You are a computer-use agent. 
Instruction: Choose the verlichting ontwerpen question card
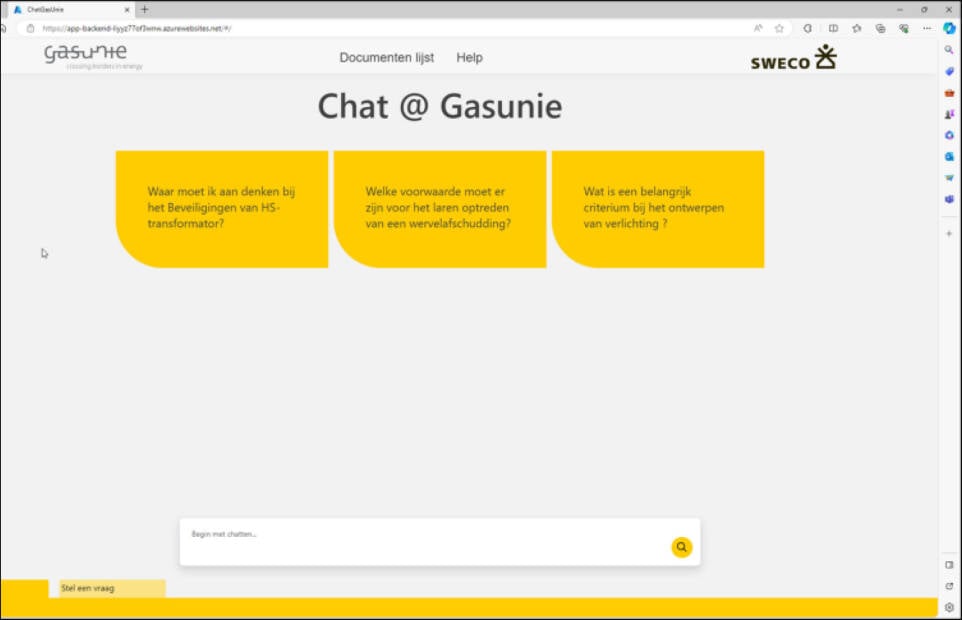658,209
